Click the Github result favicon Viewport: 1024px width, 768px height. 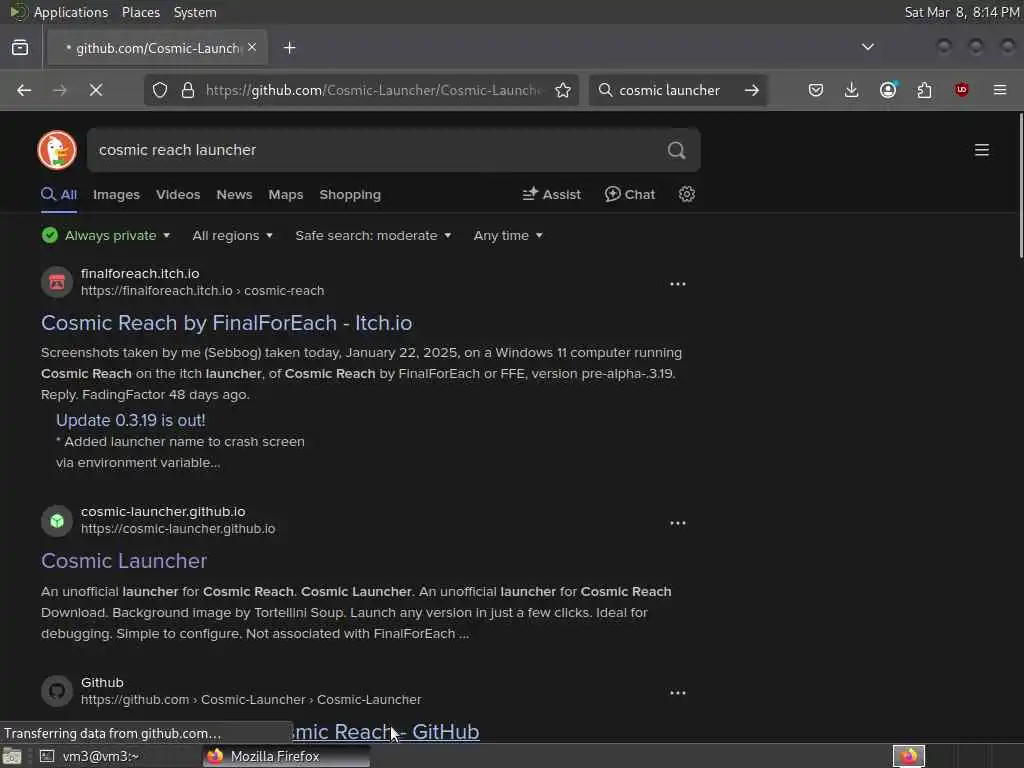tap(57, 691)
